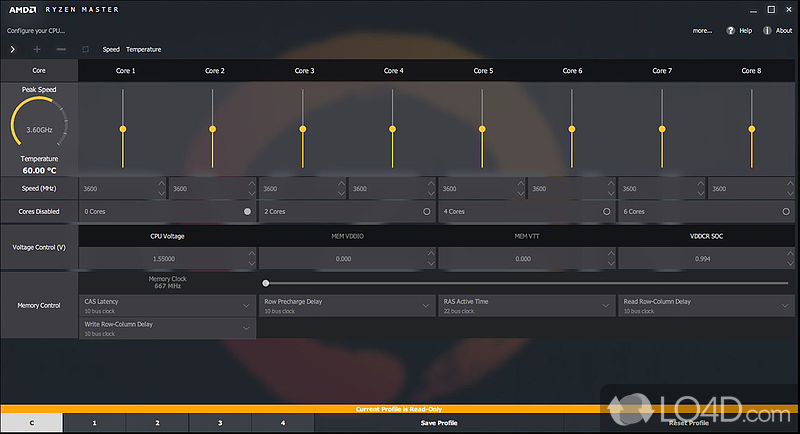Click the square restore icon in toolbar
The height and width of the screenshot is (434, 800).
tap(85, 49)
